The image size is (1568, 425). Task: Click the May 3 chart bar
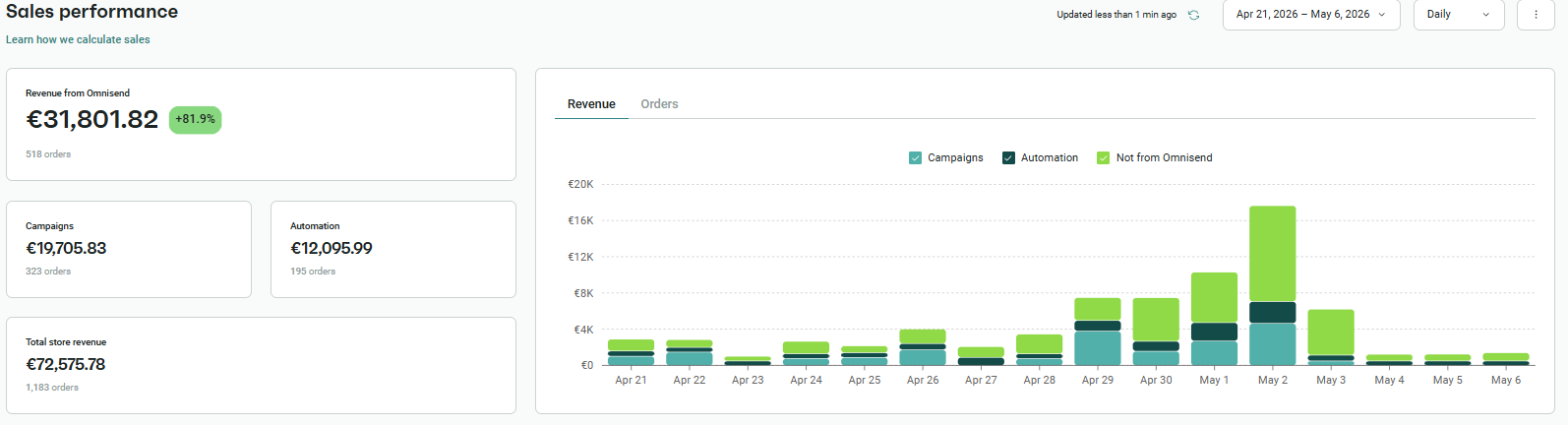[1331, 337]
